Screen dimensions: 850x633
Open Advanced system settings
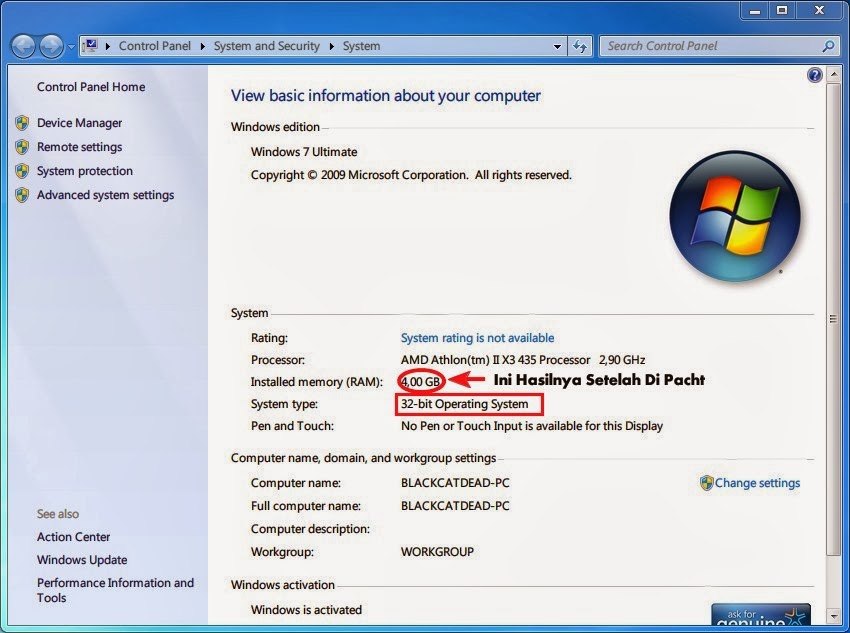coord(105,195)
